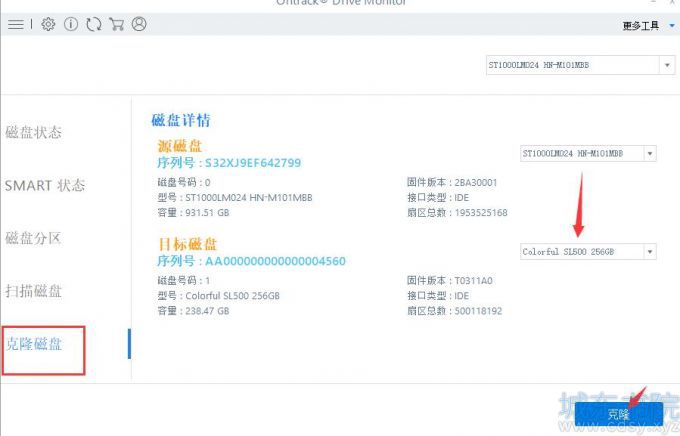
Task: Click the source 磁盘号码 : 0 line
Action: (x=184, y=182)
